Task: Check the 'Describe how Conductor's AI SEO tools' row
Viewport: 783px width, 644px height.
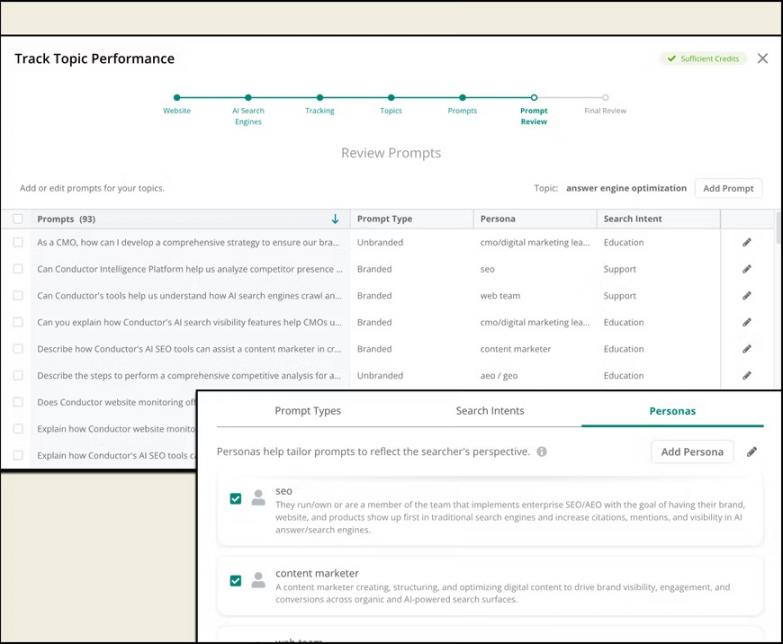Action: [x=18, y=348]
